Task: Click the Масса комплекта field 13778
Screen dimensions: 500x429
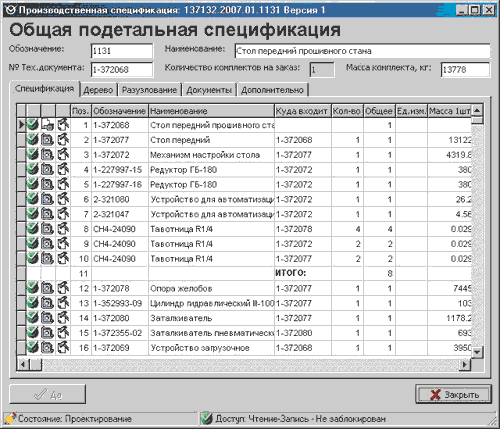Action: pyautogui.click(x=465, y=70)
